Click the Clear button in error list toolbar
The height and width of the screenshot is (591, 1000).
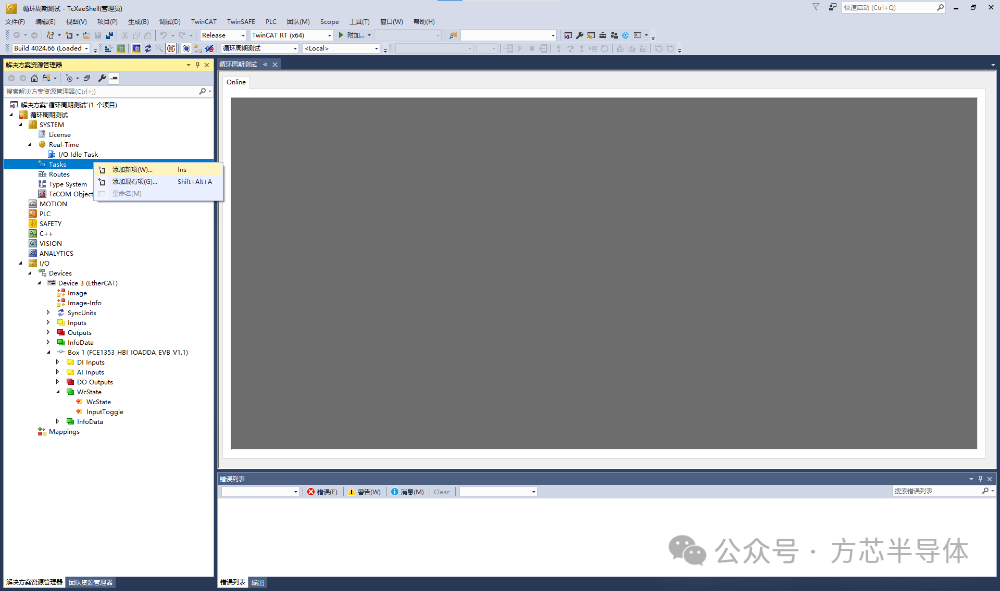(441, 492)
